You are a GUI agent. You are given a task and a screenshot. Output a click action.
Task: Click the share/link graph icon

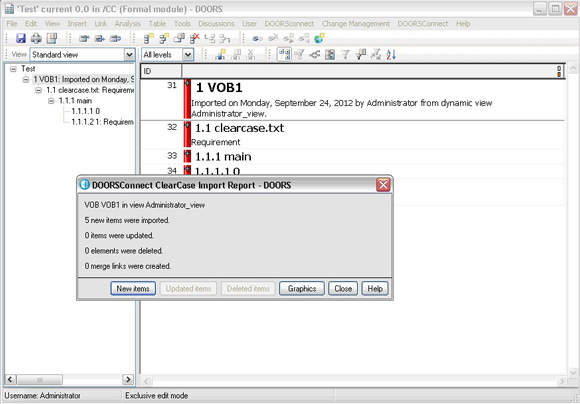[314, 55]
